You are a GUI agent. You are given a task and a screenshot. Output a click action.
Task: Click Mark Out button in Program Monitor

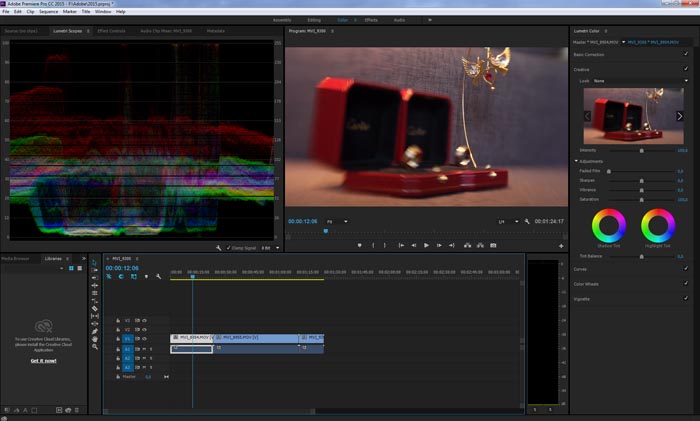385,245
